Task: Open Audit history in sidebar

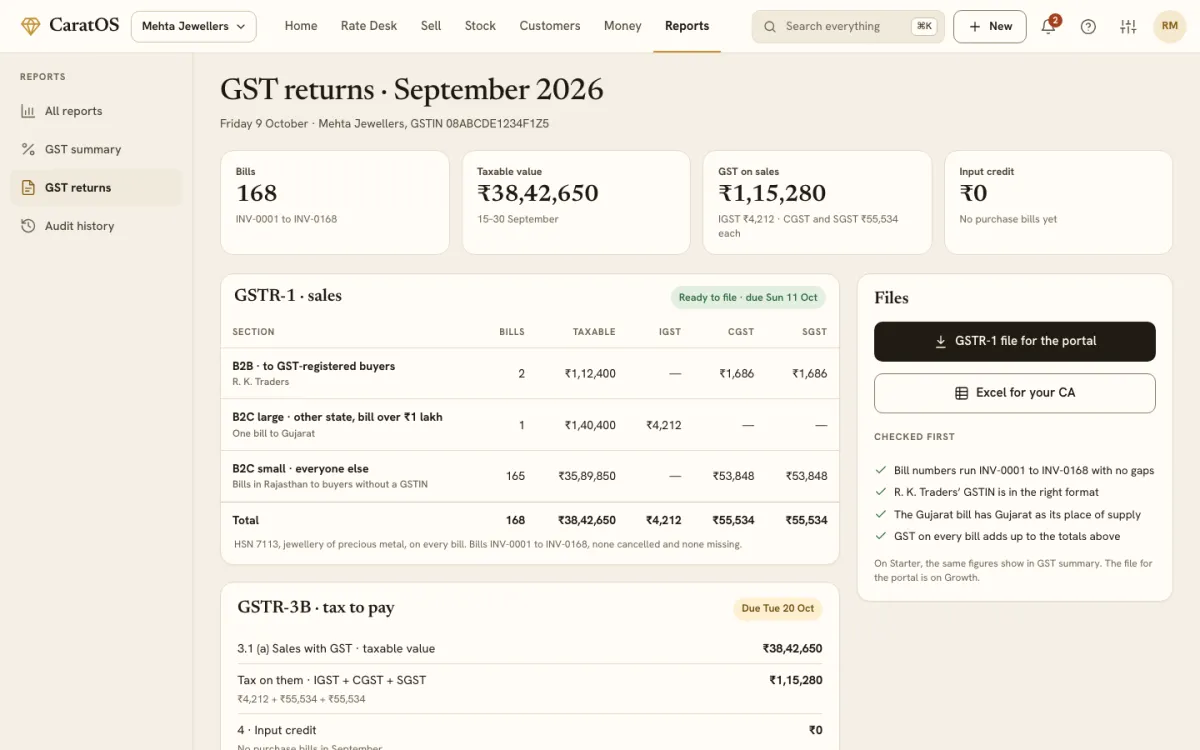Action: [x=96, y=226]
